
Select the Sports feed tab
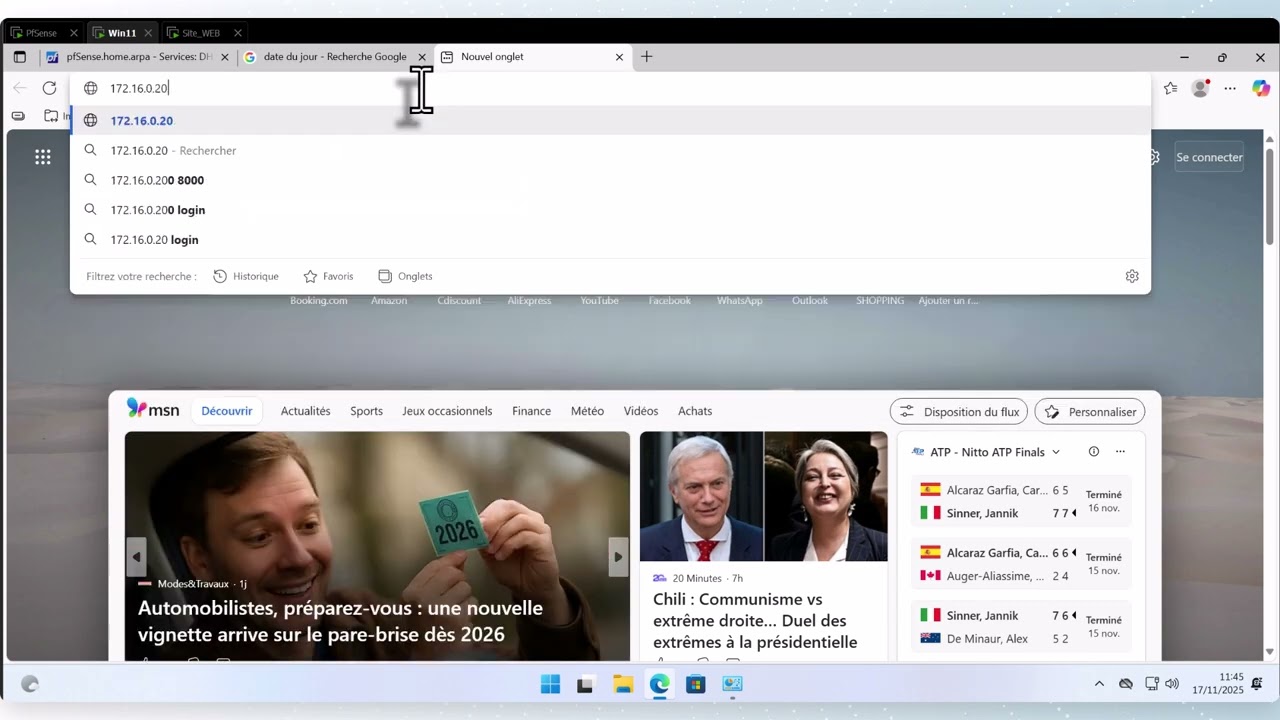click(x=366, y=411)
